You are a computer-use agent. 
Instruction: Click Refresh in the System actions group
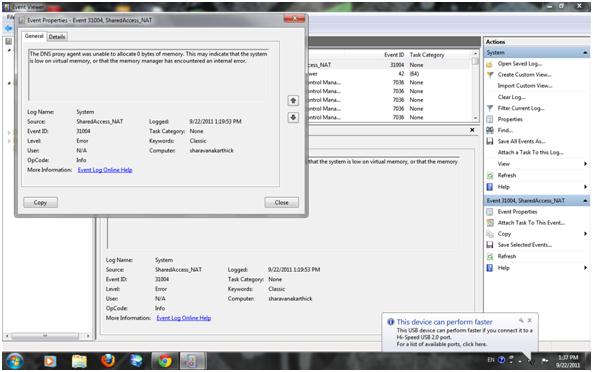506,175
